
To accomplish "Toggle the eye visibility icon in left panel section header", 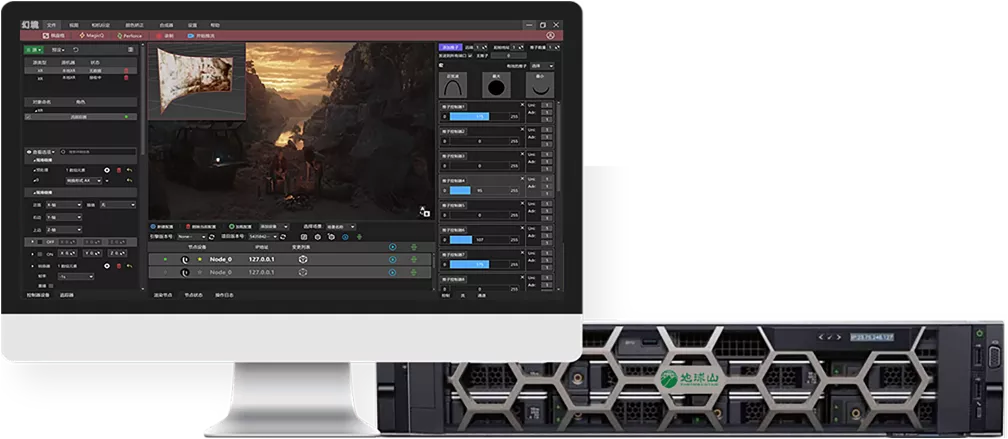I will coord(29,152).
